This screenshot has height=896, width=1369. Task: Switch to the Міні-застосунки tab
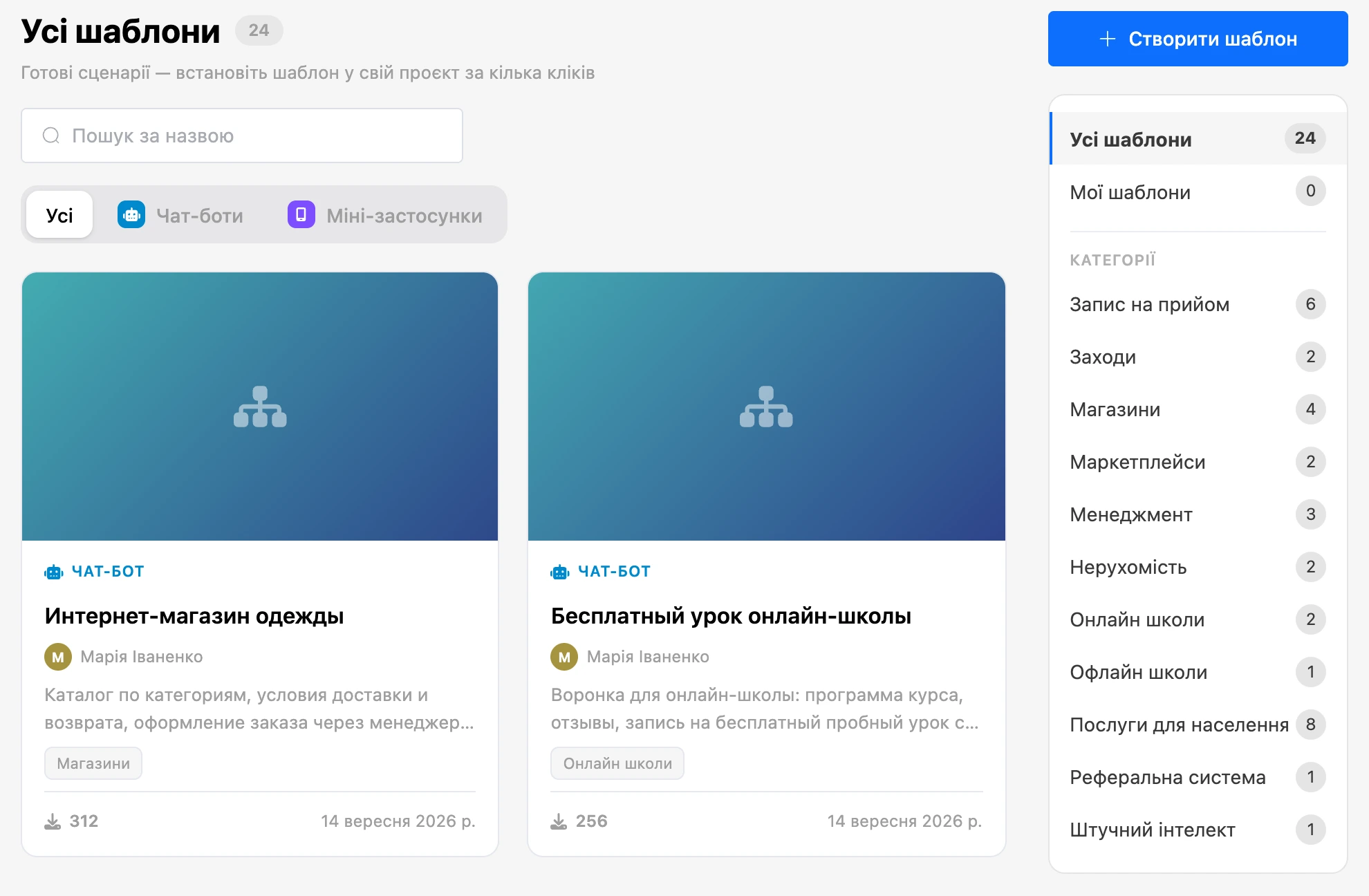(x=385, y=215)
